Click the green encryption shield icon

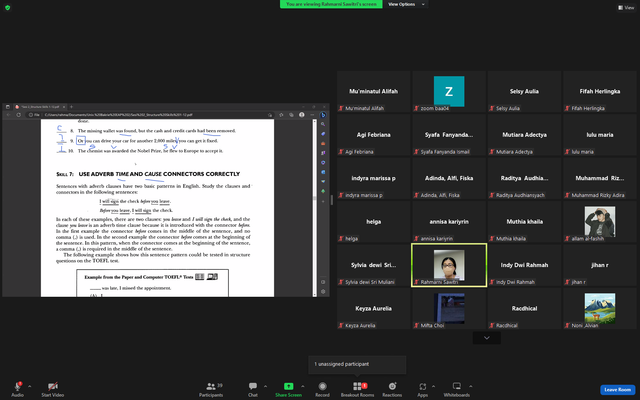tap(7, 7)
